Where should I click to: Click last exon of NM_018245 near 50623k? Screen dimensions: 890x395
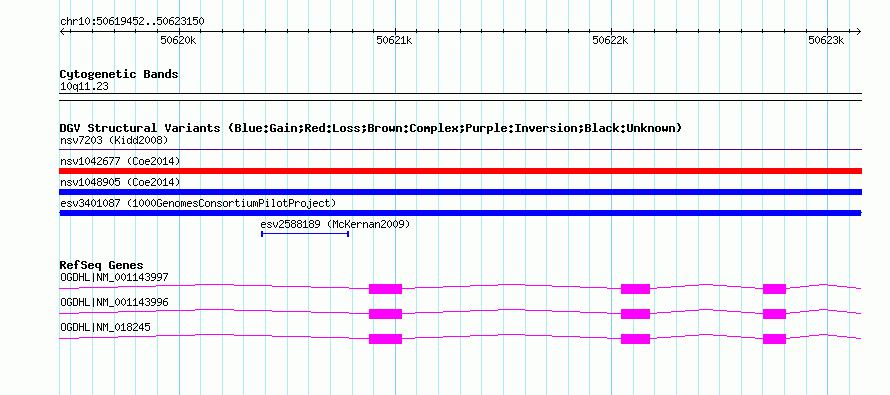point(774,339)
